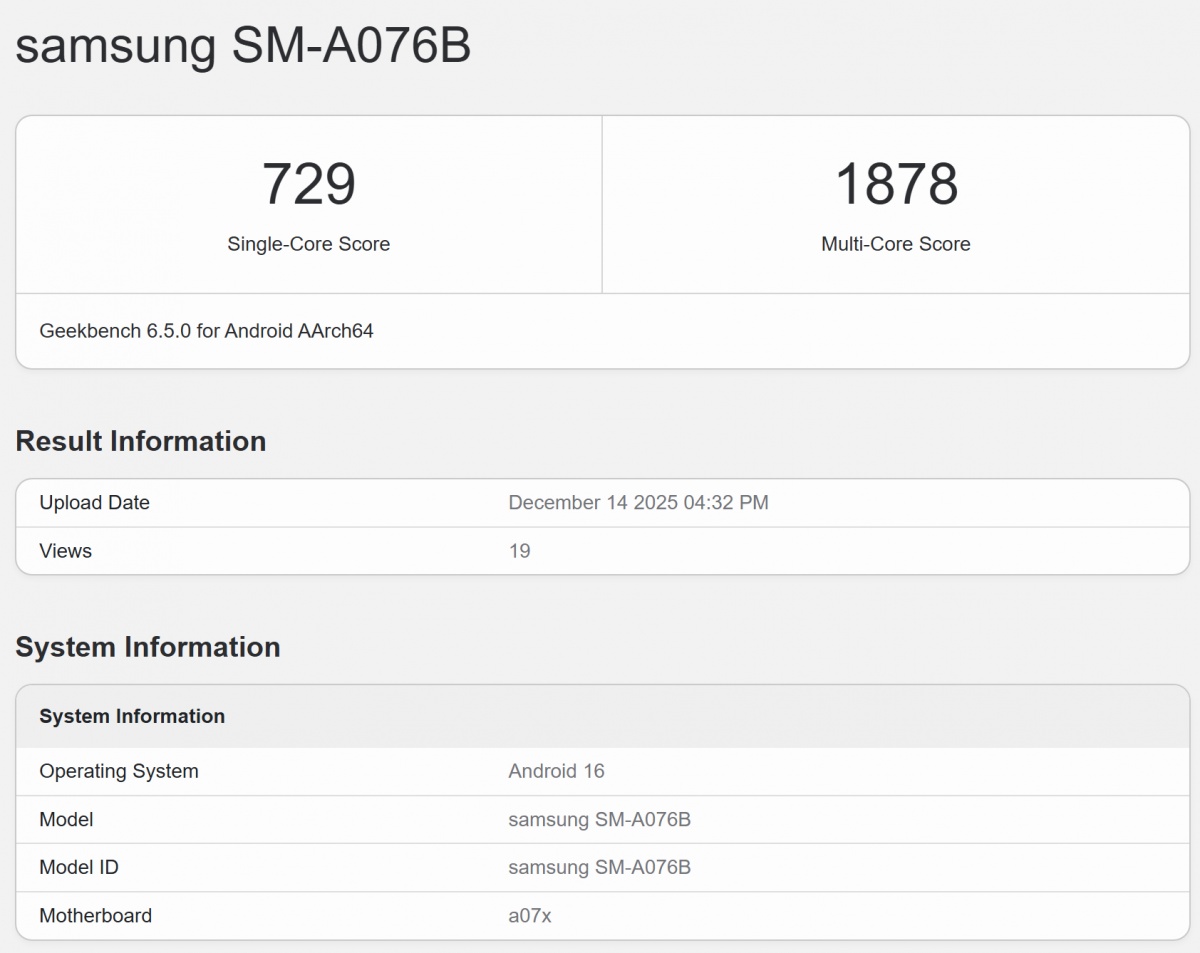1200x953 pixels.
Task: Click the Upload Date row label
Action: 94,503
